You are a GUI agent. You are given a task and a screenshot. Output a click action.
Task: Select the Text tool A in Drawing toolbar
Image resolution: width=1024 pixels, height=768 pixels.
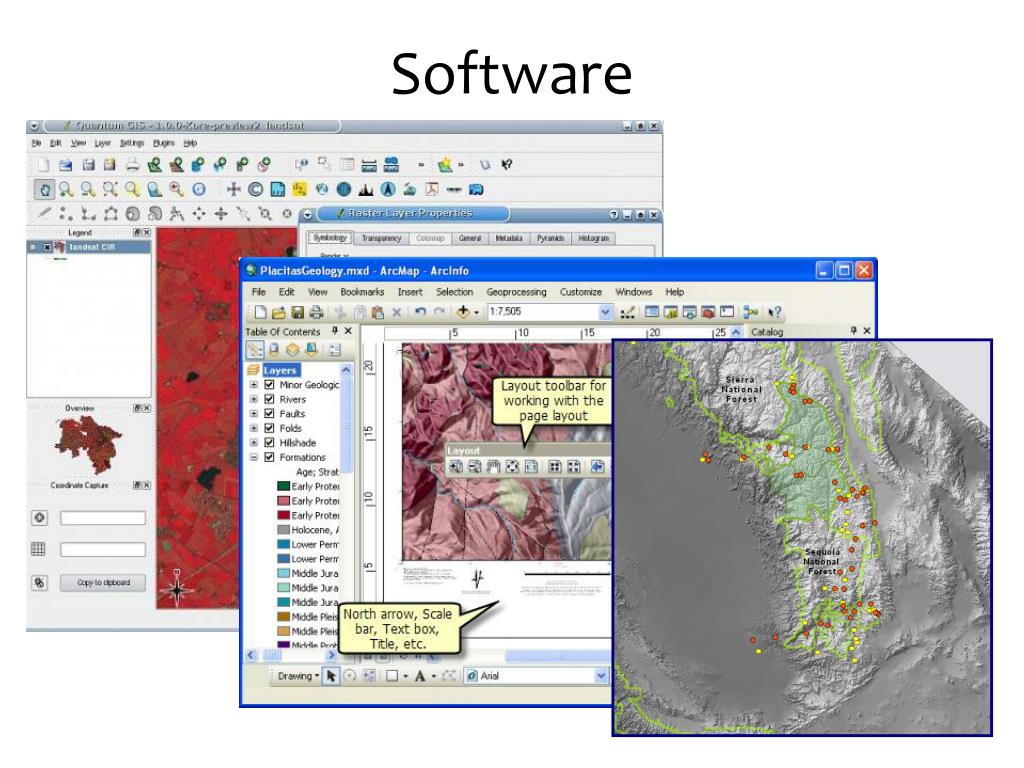420,676
